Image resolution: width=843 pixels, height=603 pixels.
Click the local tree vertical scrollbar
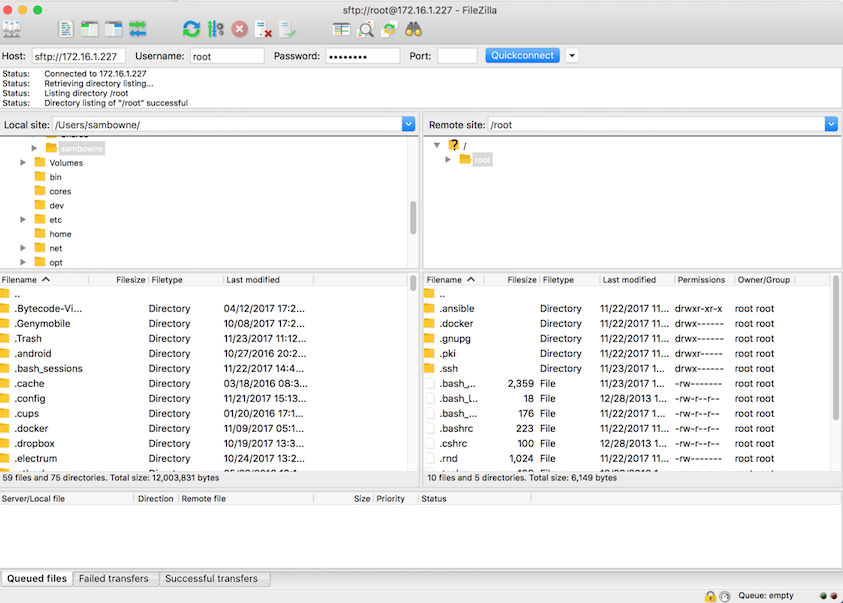coord(413,218)
